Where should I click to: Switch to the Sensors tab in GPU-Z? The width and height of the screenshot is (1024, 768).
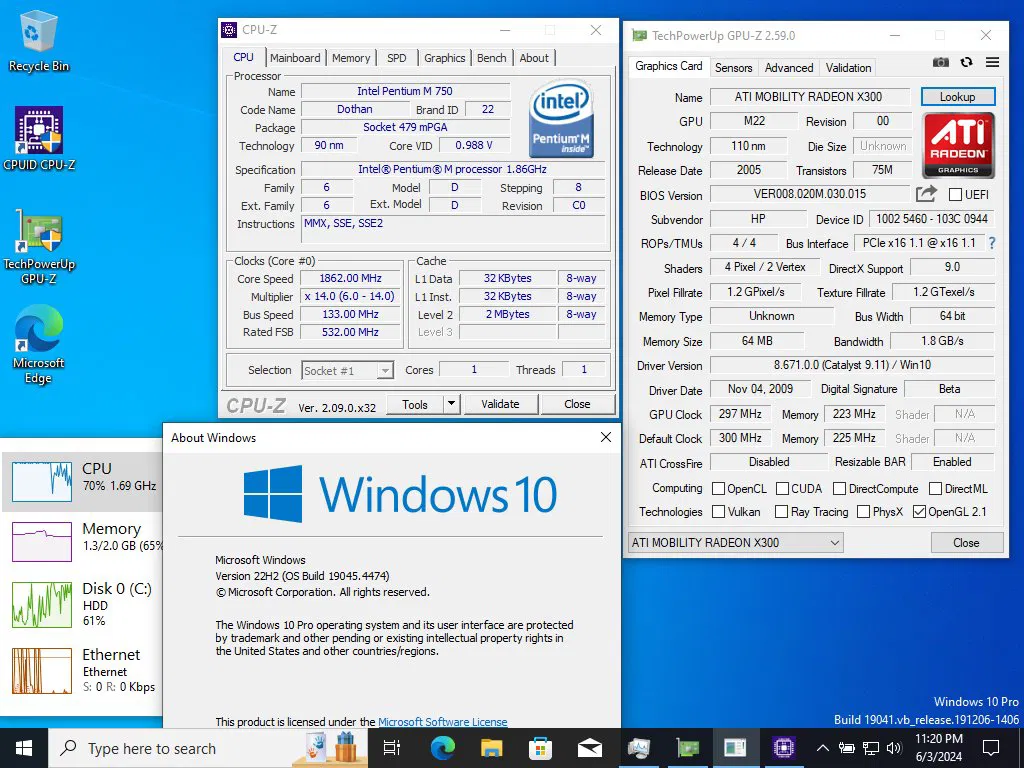(x=733, y=68)
